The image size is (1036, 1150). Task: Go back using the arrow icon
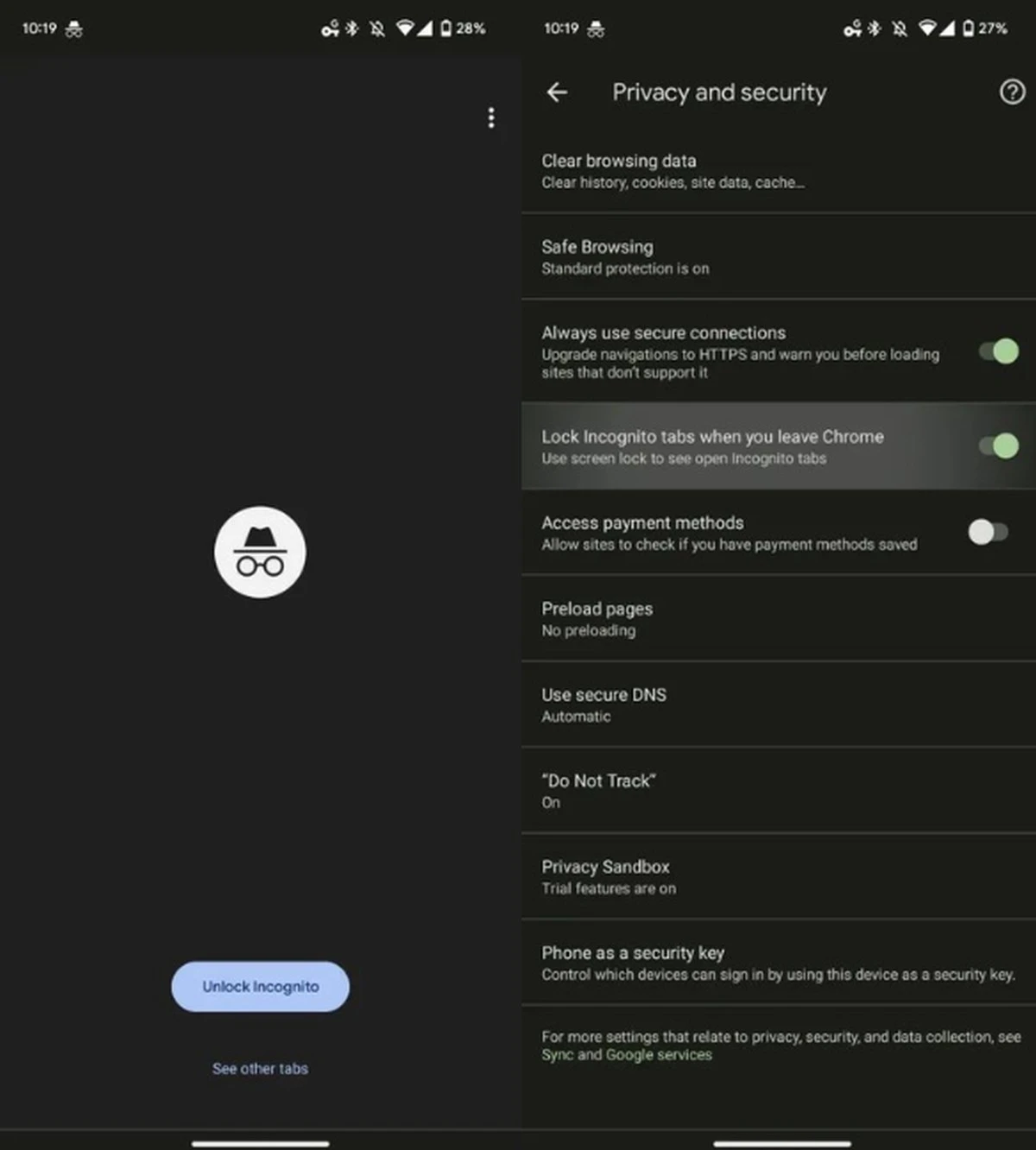(558, 92)
